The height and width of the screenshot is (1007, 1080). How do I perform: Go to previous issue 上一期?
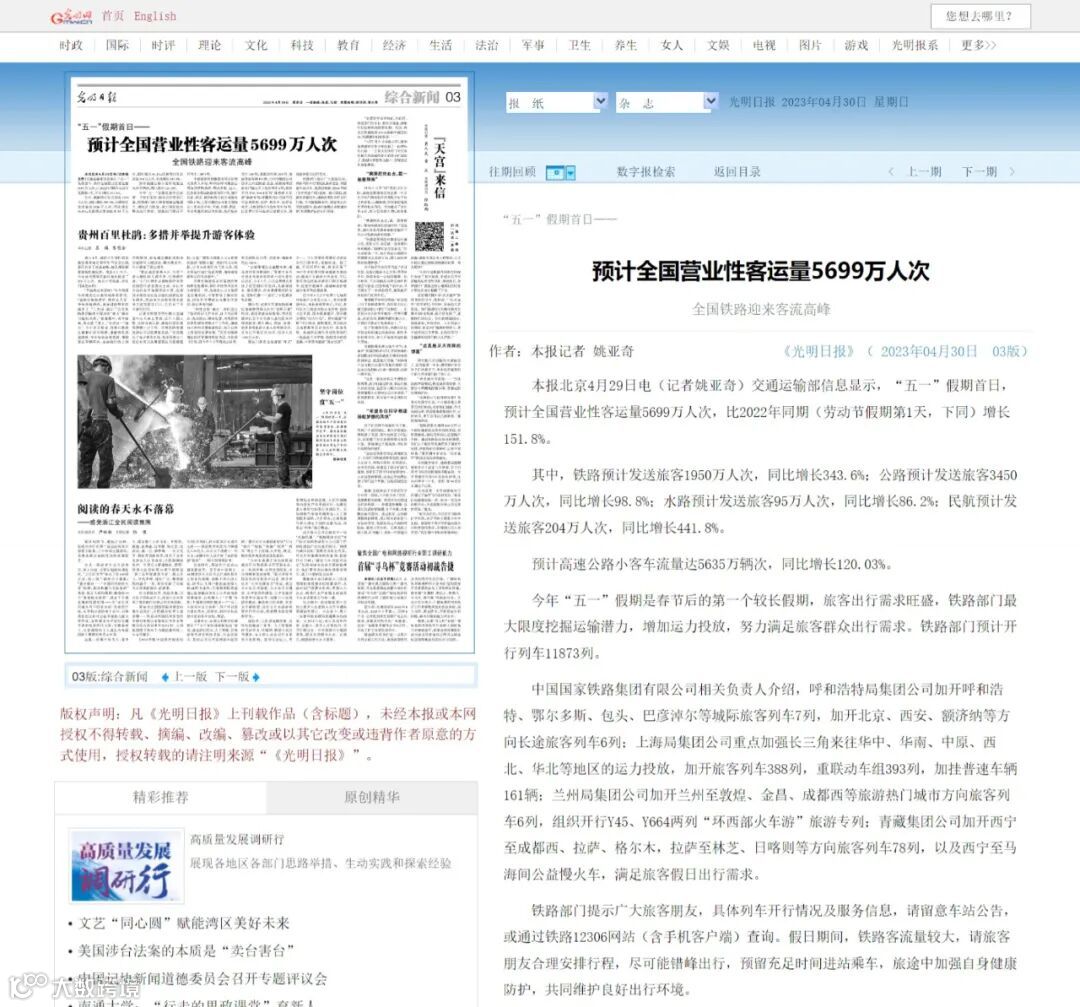[924, 172]
